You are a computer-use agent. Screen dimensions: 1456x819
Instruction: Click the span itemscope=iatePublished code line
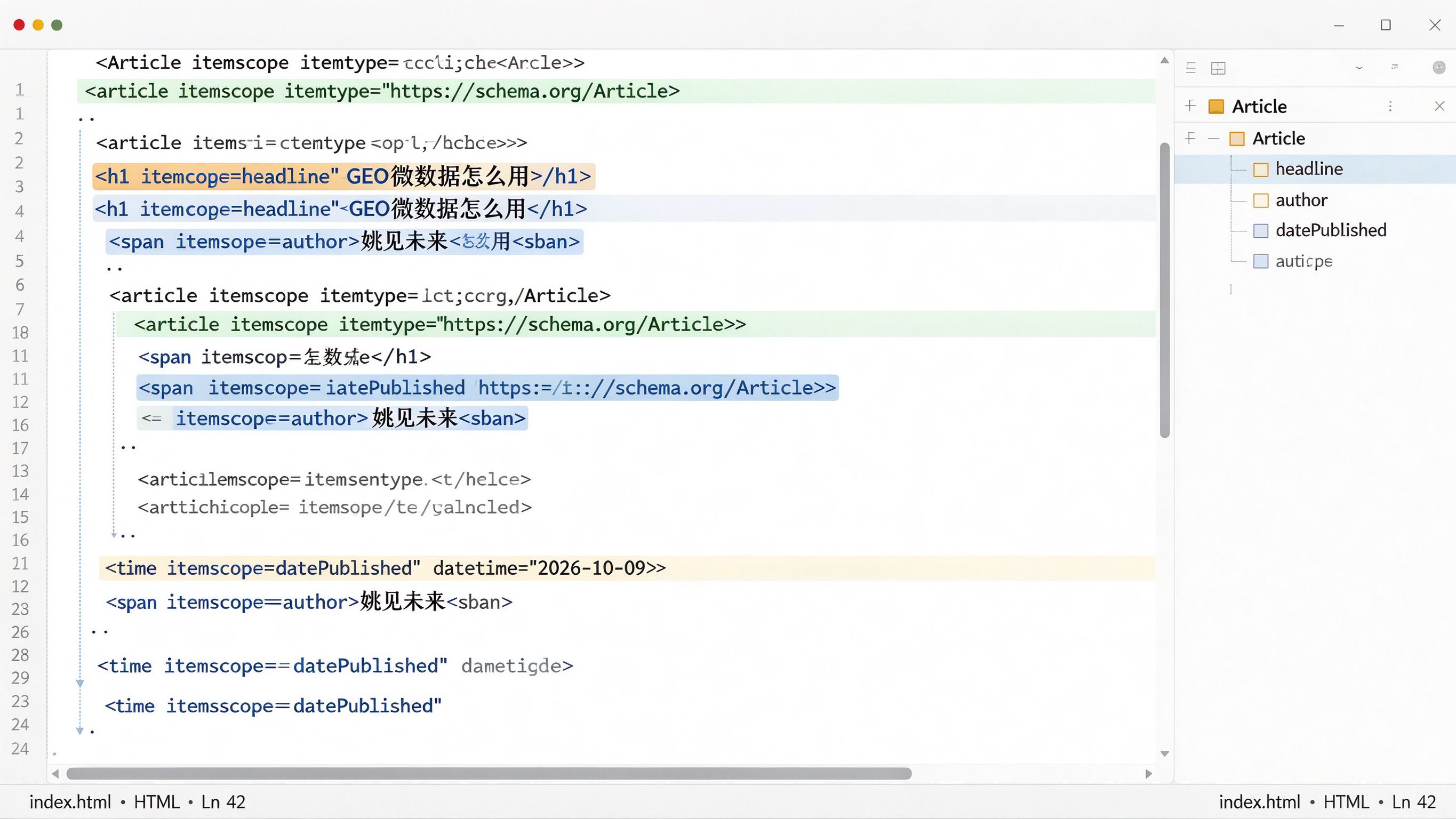(x=487, y=388)
